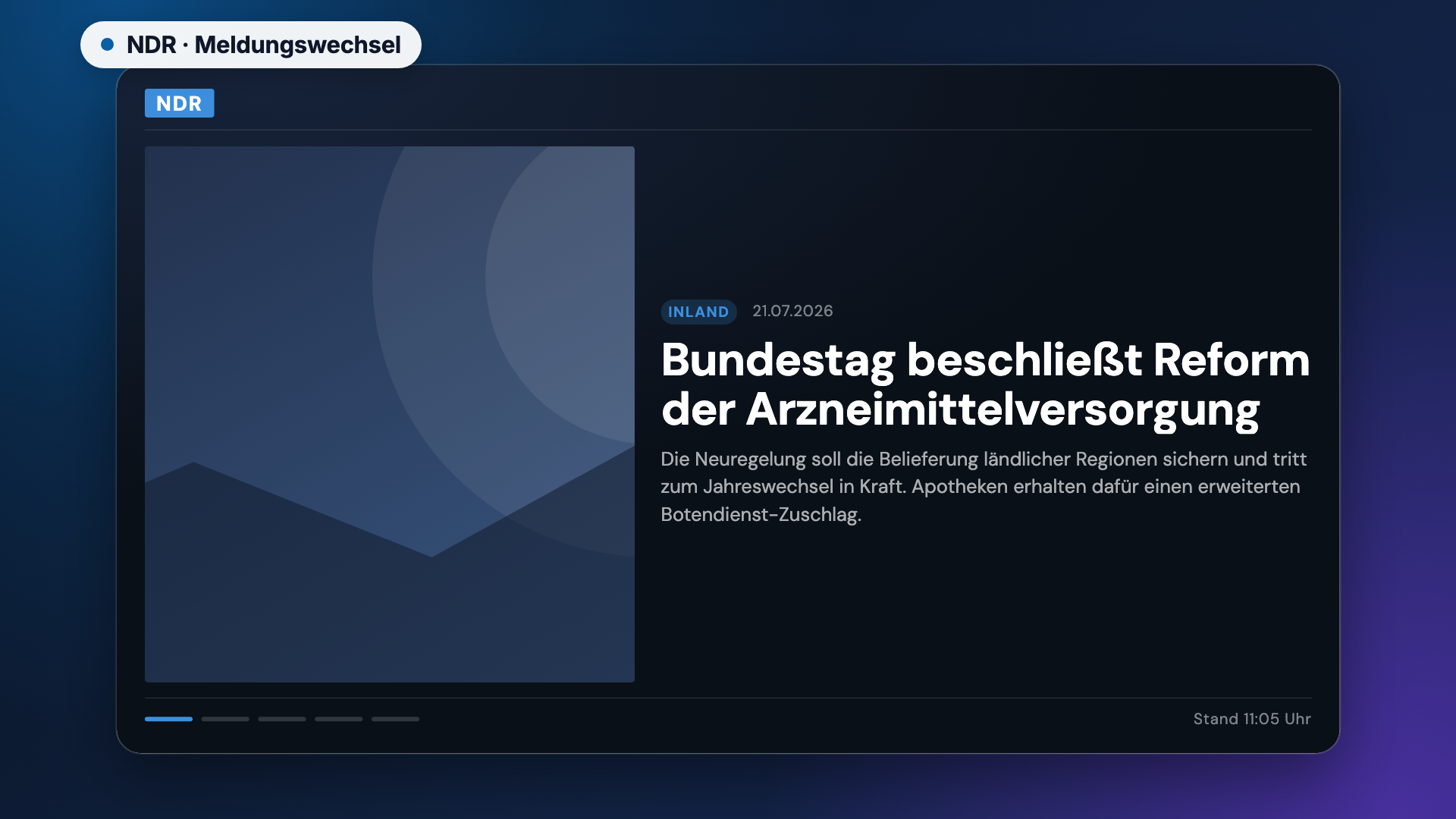Screen dimensions: 1456x819
Task: Open the NDR · Meldungswechsel label
Action: pyautogui.click(x=251, y=45)
